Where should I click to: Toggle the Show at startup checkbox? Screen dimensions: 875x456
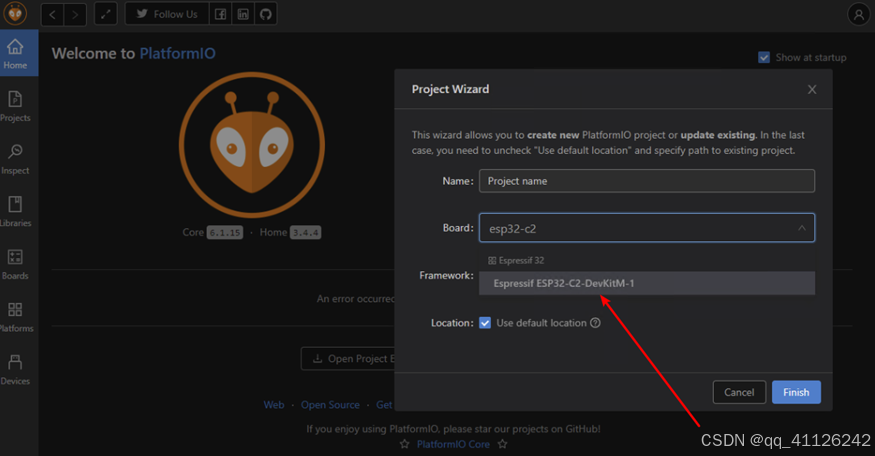pyautogui.click(x=764, y=57)
